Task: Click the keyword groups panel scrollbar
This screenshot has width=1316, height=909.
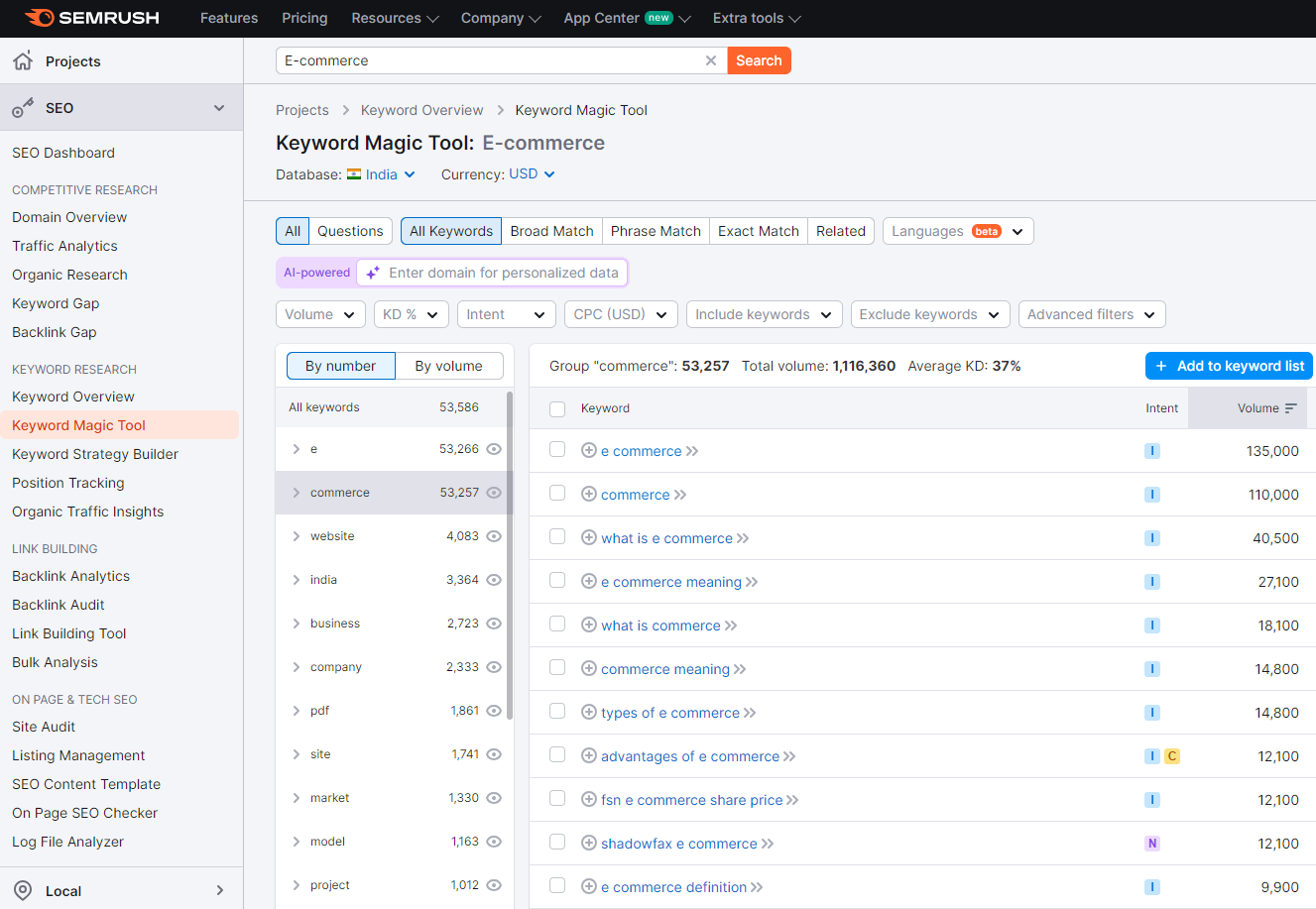Action: tap(510, 555)
